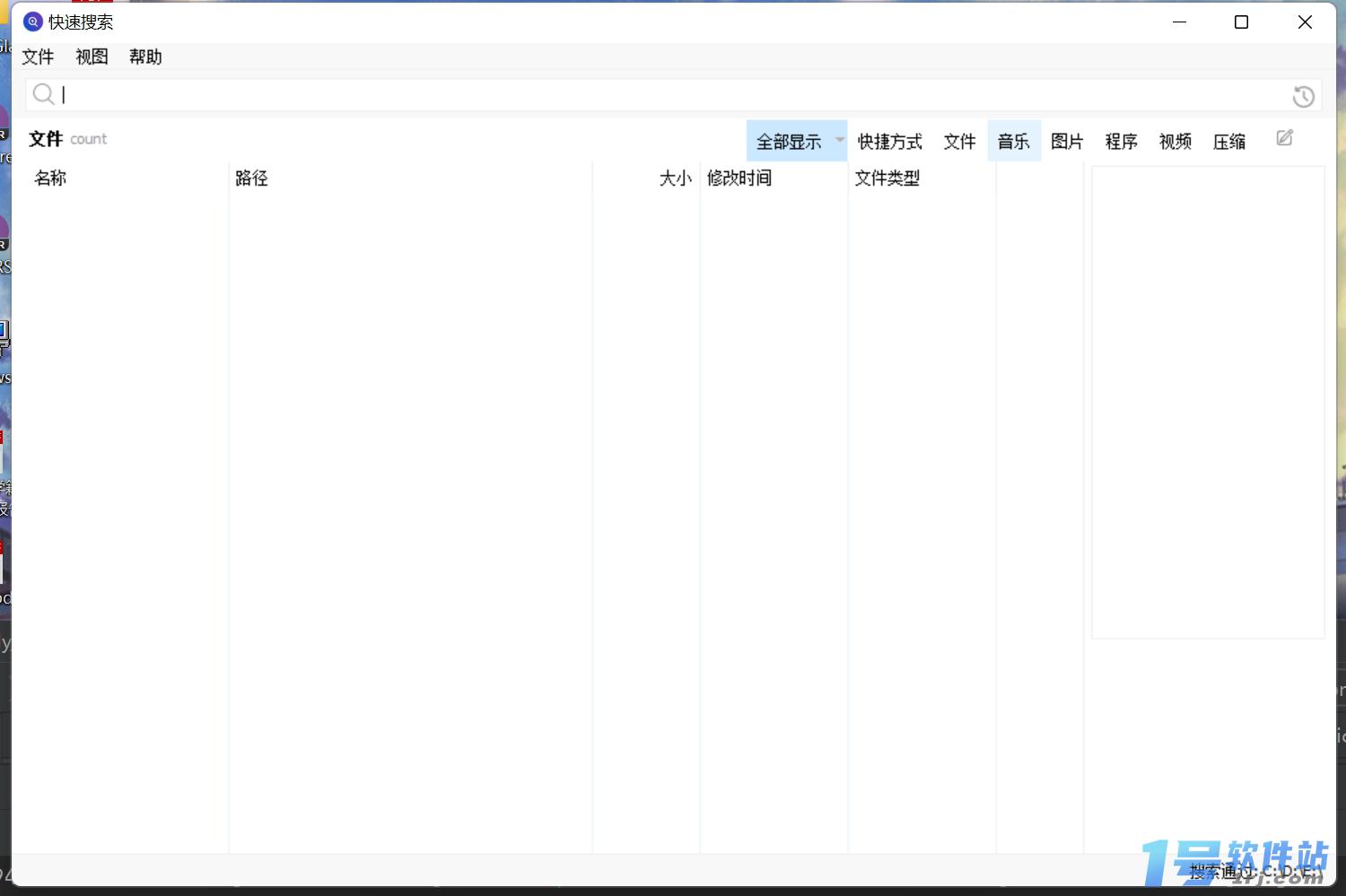Open search history clock icon
This screenshot has width=1346, height=896.
(x=1304, y=96)
